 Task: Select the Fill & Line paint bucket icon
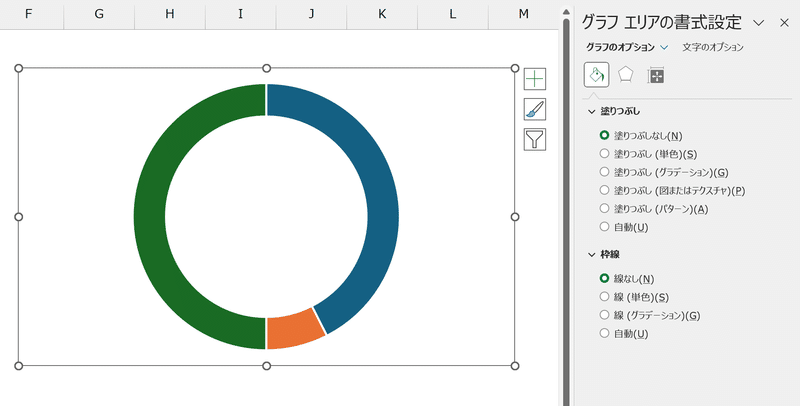point(596,75)
